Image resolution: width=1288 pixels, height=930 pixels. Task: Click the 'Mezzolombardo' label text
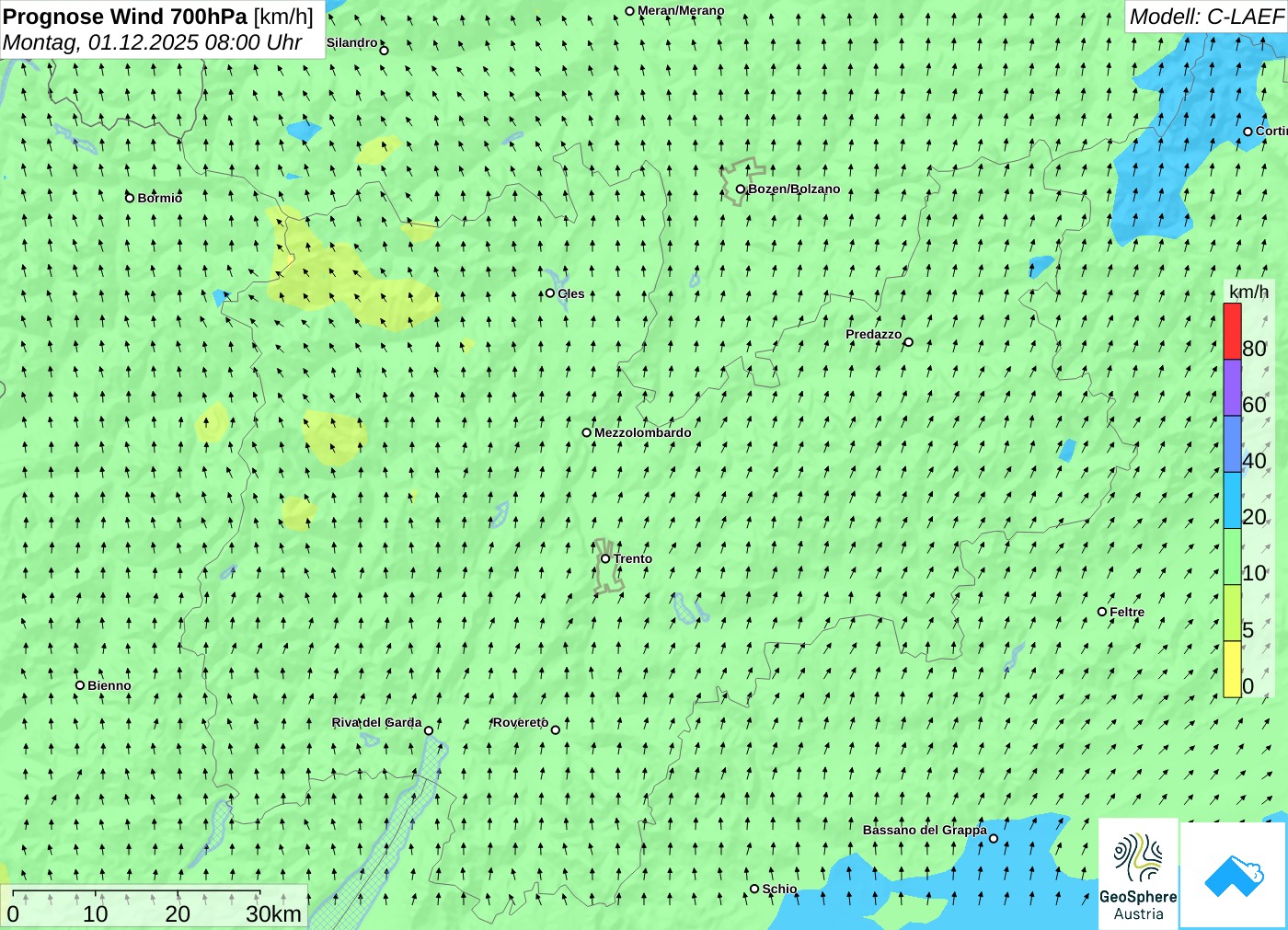[642, 432]
